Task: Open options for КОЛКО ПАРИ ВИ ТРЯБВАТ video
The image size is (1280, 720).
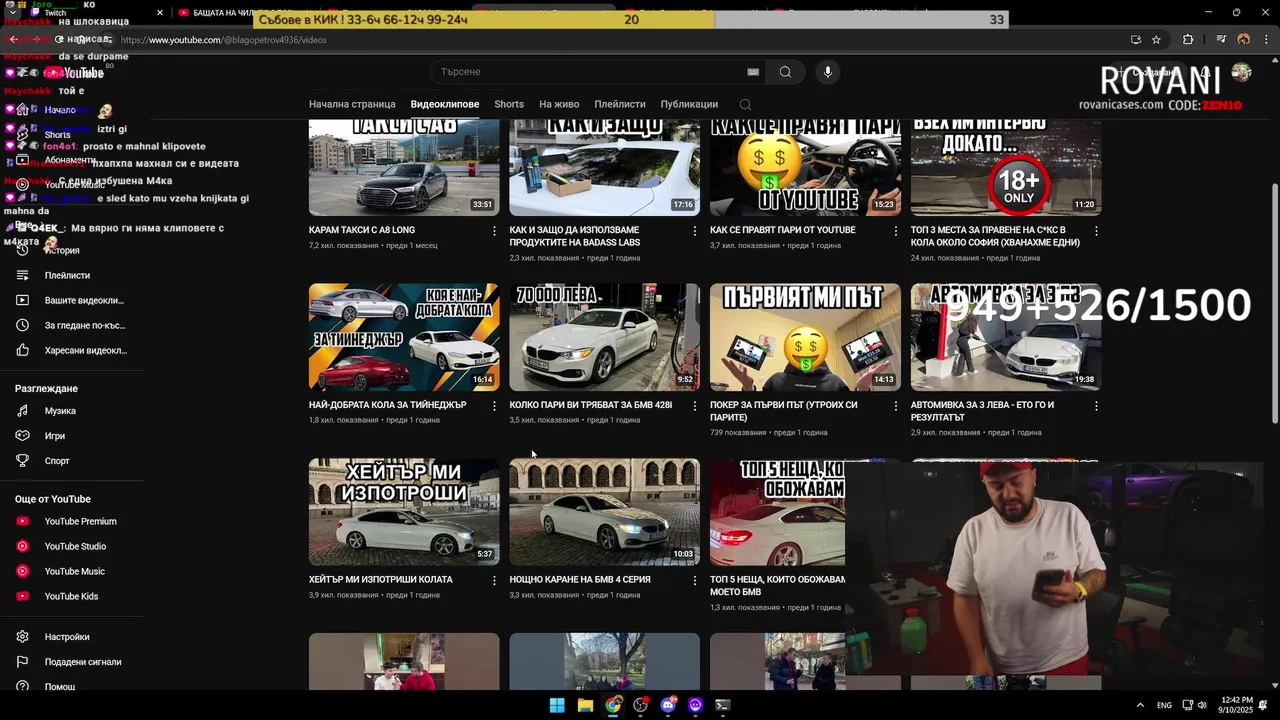Action: pyautogui.click(x=695, y=406)
